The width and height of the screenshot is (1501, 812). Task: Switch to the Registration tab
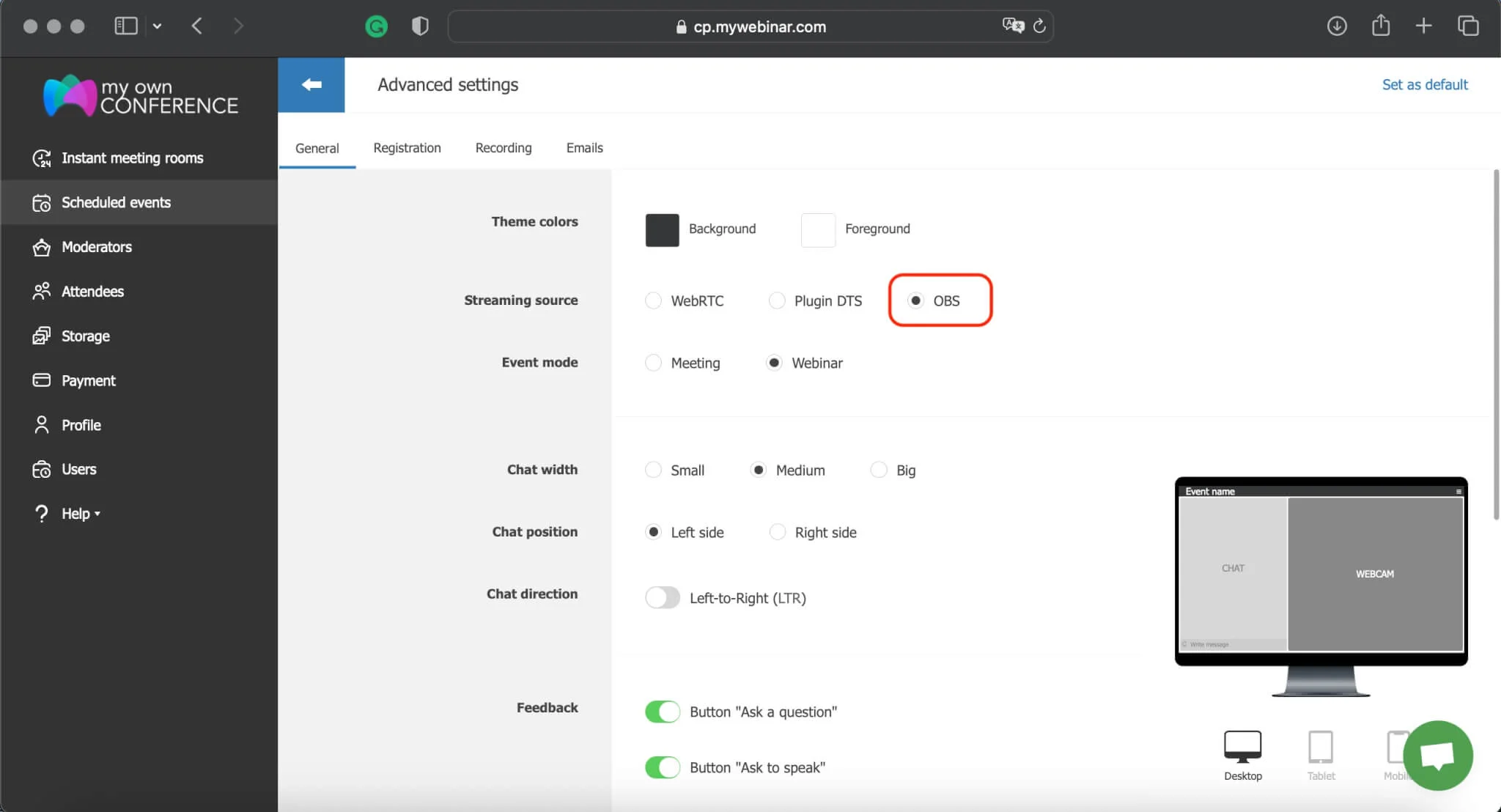coord(407,148)
